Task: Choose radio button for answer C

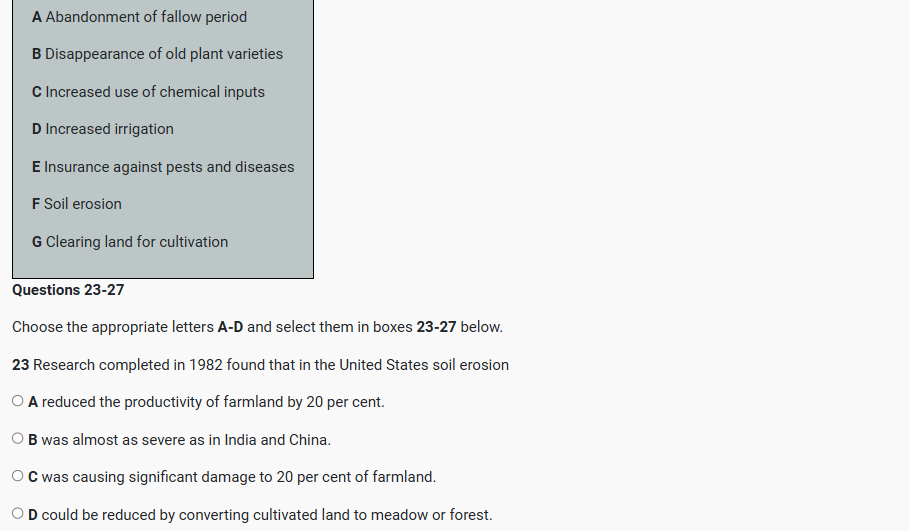Action: [18, 476]
